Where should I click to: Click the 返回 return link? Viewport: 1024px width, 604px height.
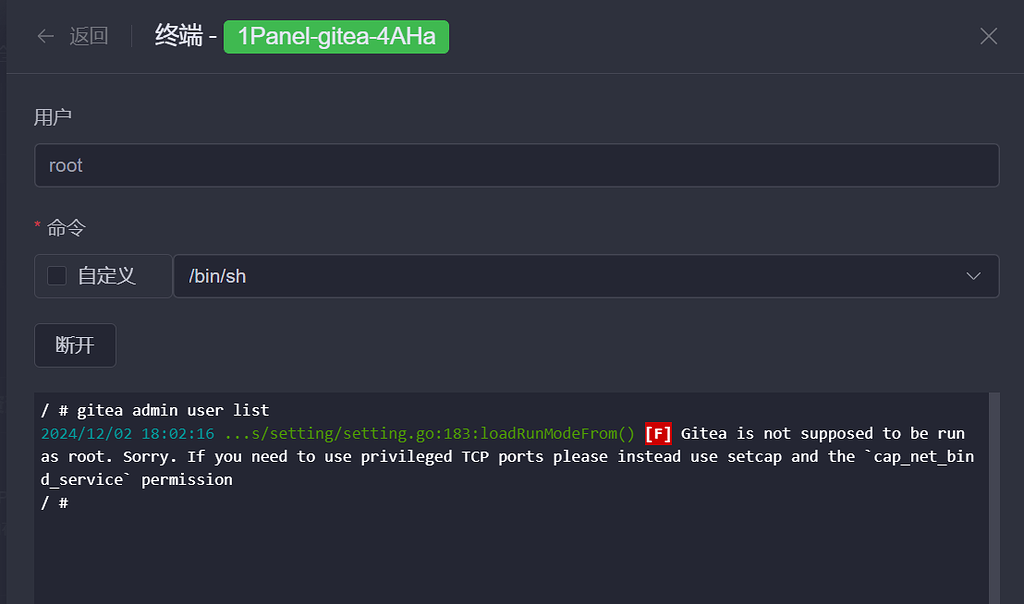coord(88,37)
